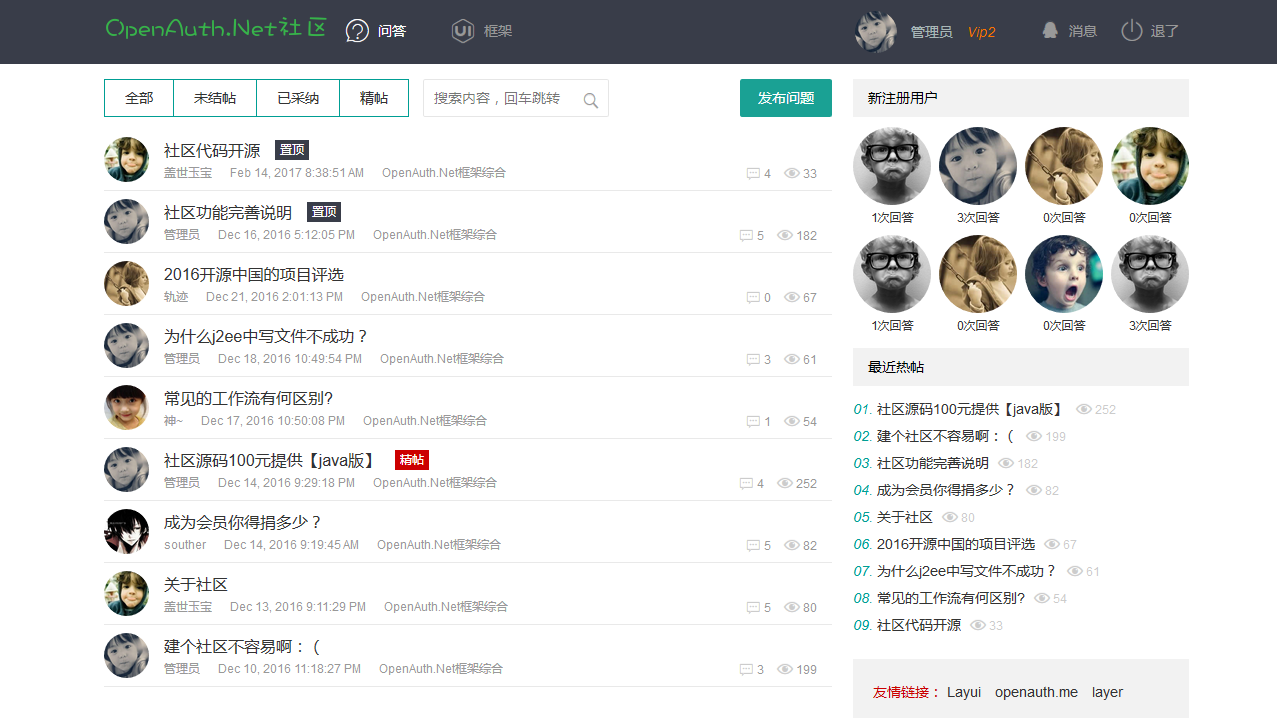Image resolution: width=1277 pixels, height=718 pixels.
Task: Open the 消息 notification bell icon
Action: (x=1048, y=30)
